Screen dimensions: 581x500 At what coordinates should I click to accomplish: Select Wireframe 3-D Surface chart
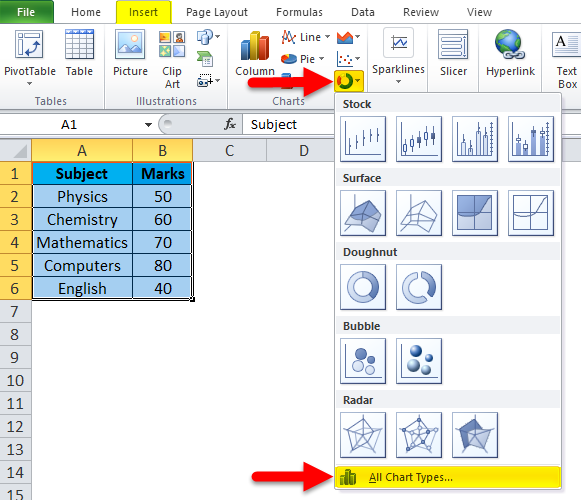(x=419, y=213)
